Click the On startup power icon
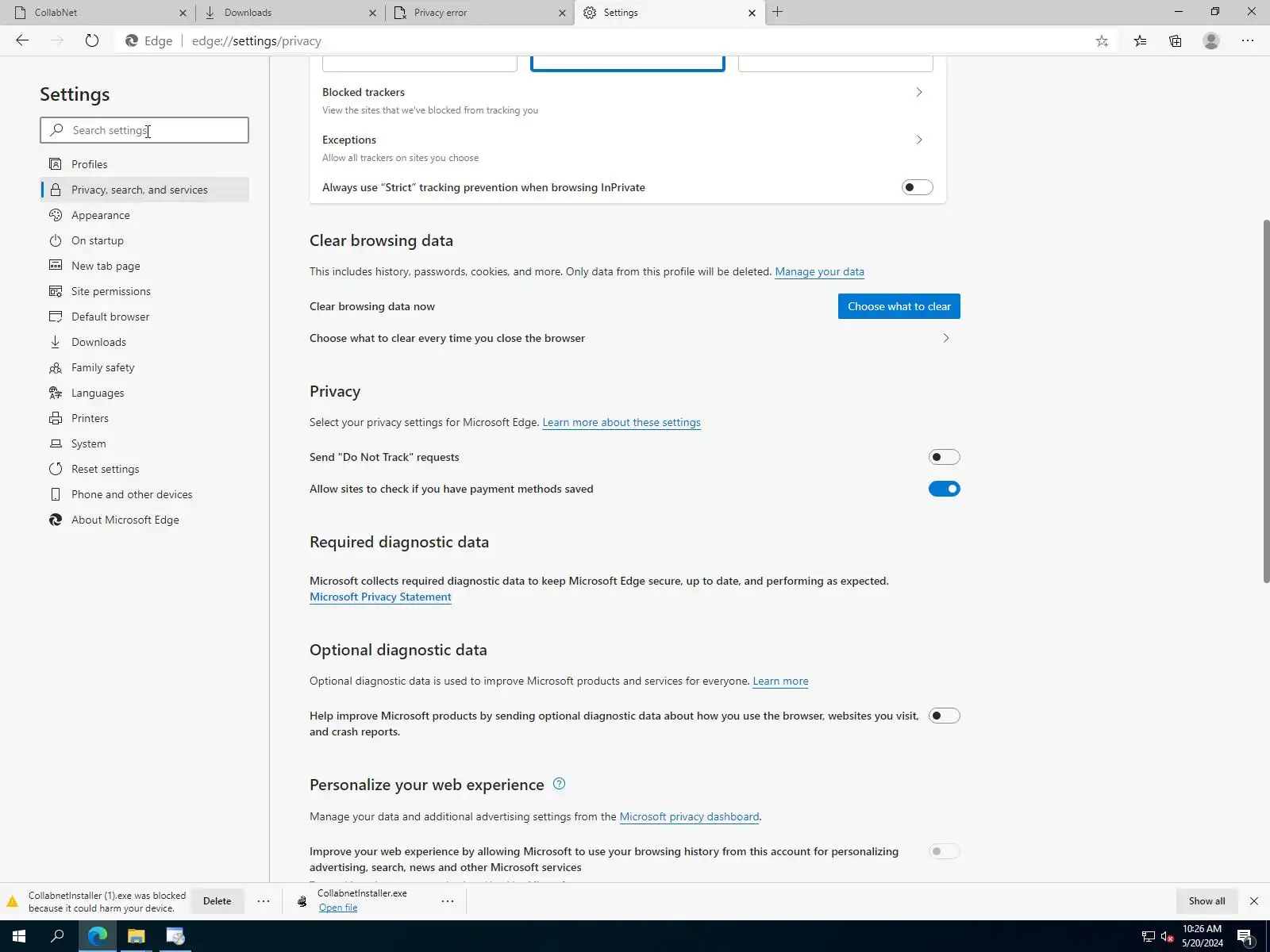The width and height of the screenshot is (1270, 952). click(56, 240)
